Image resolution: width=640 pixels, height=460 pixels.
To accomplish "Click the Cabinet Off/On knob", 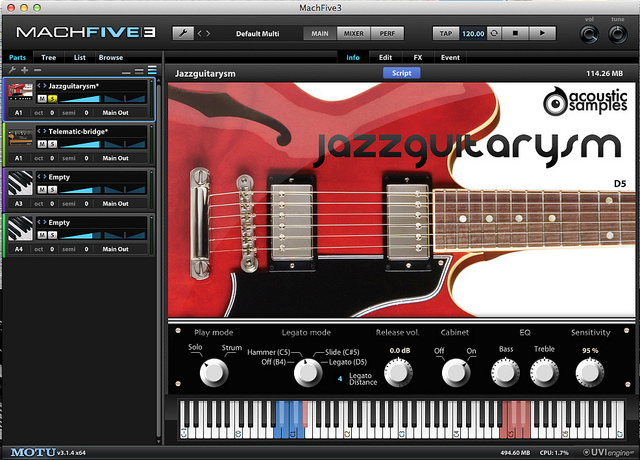I will click(456, 372).
